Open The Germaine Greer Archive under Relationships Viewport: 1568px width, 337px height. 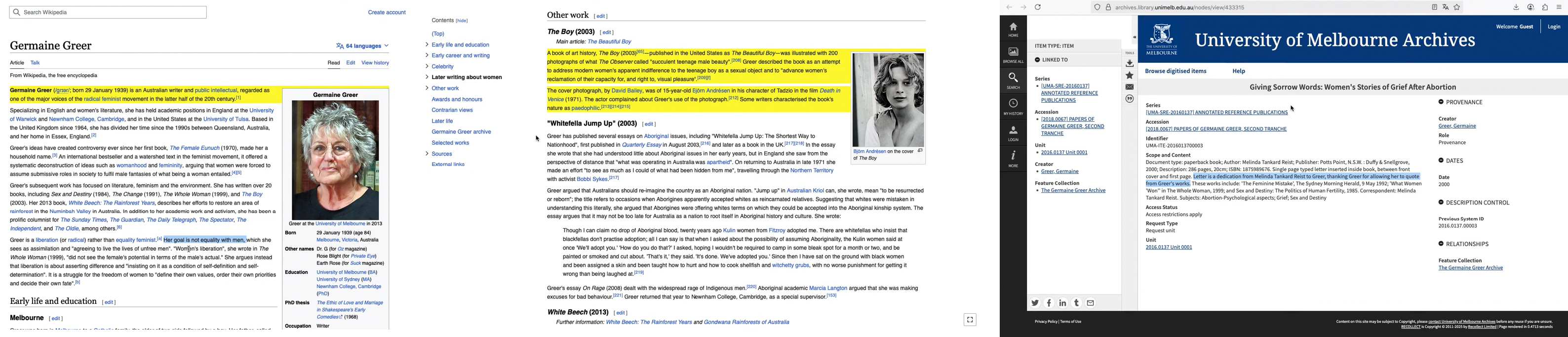1470,268
